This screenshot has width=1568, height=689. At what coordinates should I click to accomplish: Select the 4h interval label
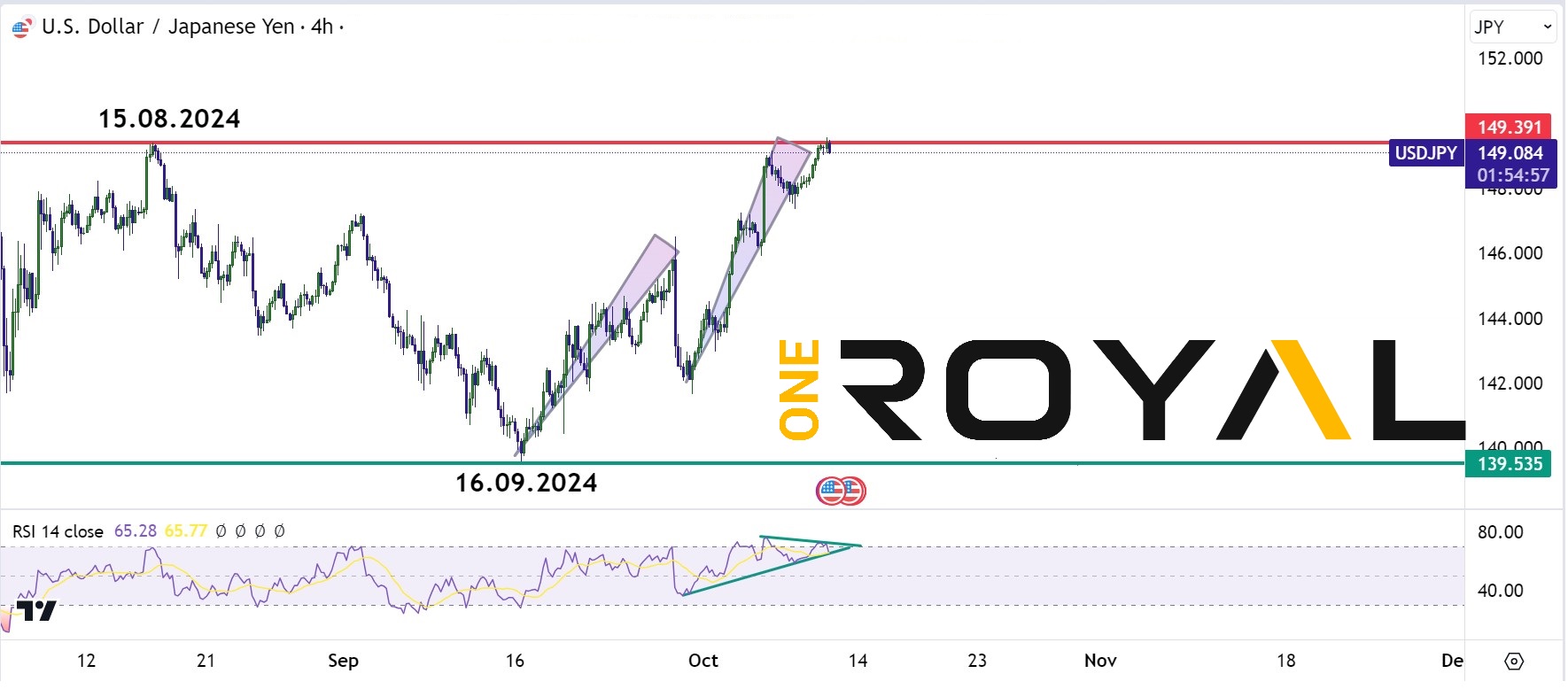click(322, 27)
